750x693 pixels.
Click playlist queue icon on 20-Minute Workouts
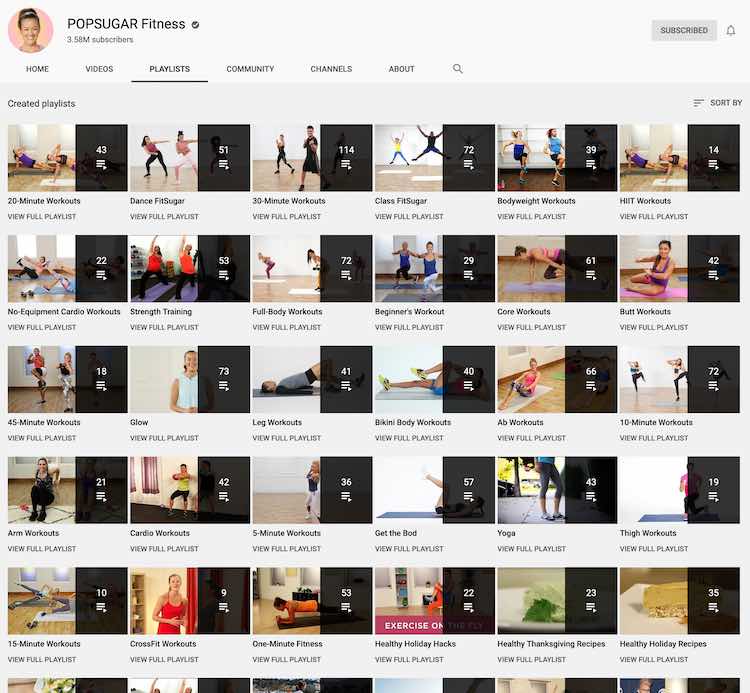pos(101,165)
